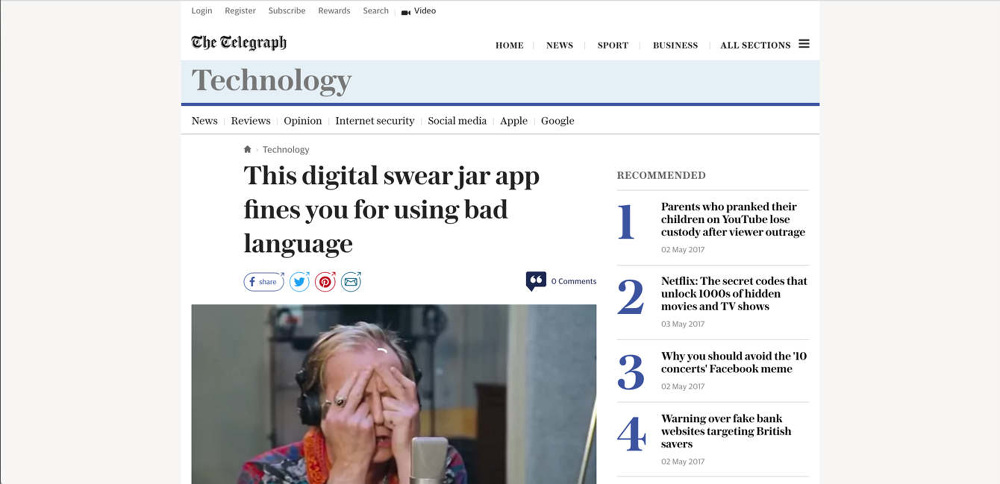Pin the article with Pinterest icon
1000x484 pixels.
[325, 281]
